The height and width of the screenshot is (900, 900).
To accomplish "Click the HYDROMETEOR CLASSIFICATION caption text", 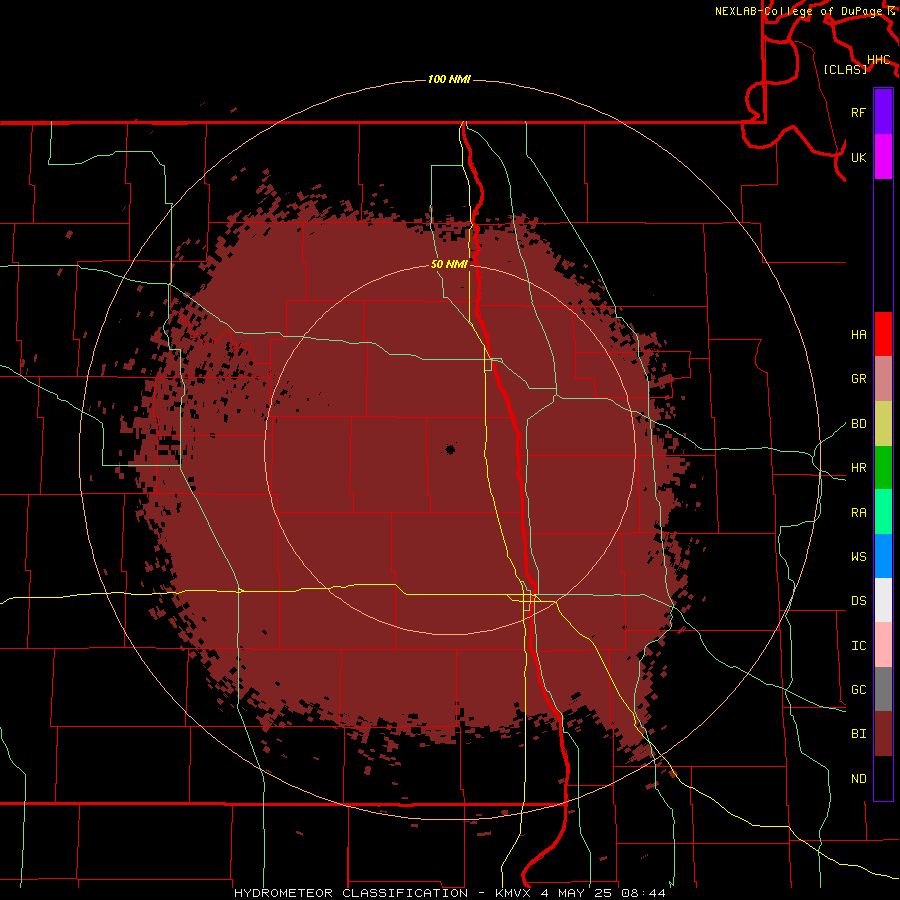I will [x=350, y=893].
